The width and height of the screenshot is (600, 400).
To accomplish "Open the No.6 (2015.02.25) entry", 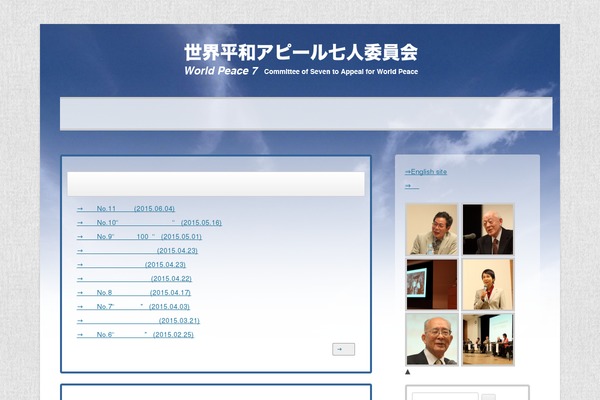I will click(135, 335).
